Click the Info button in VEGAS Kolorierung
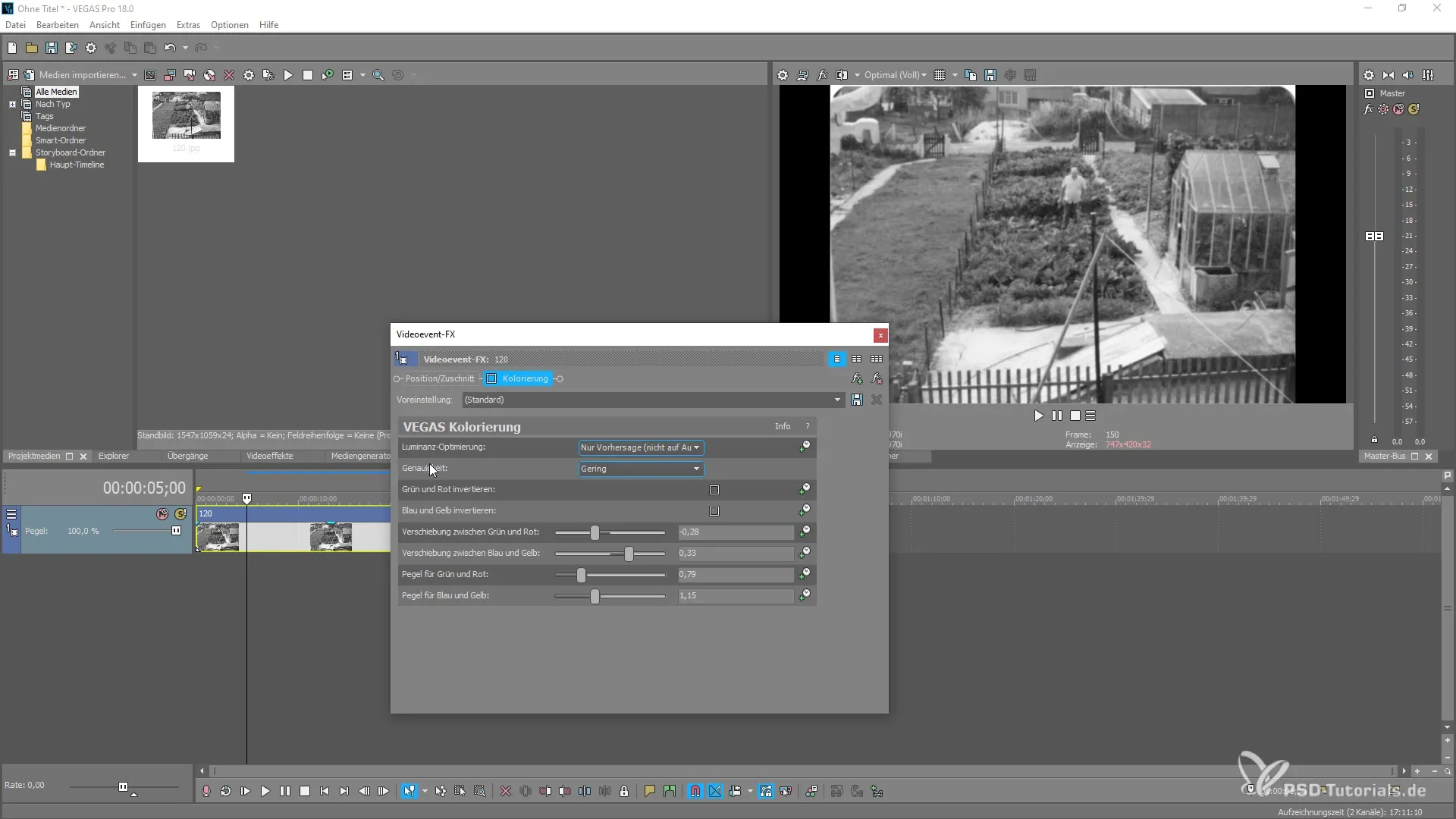This screenshot has width=1456, height=819. coord(783,426)
